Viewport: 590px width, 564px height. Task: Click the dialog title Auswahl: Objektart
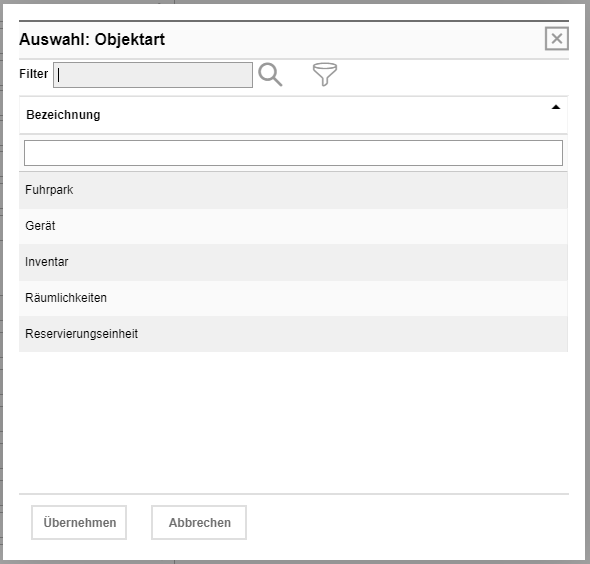point(92,40)
